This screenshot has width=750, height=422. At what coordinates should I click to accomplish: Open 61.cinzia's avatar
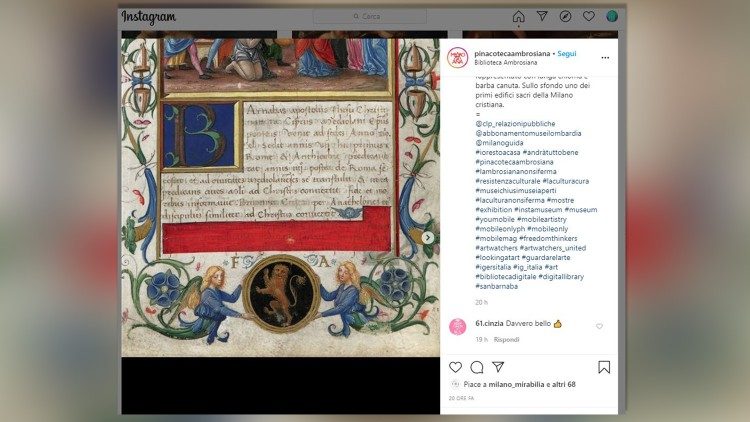(457, 326)
